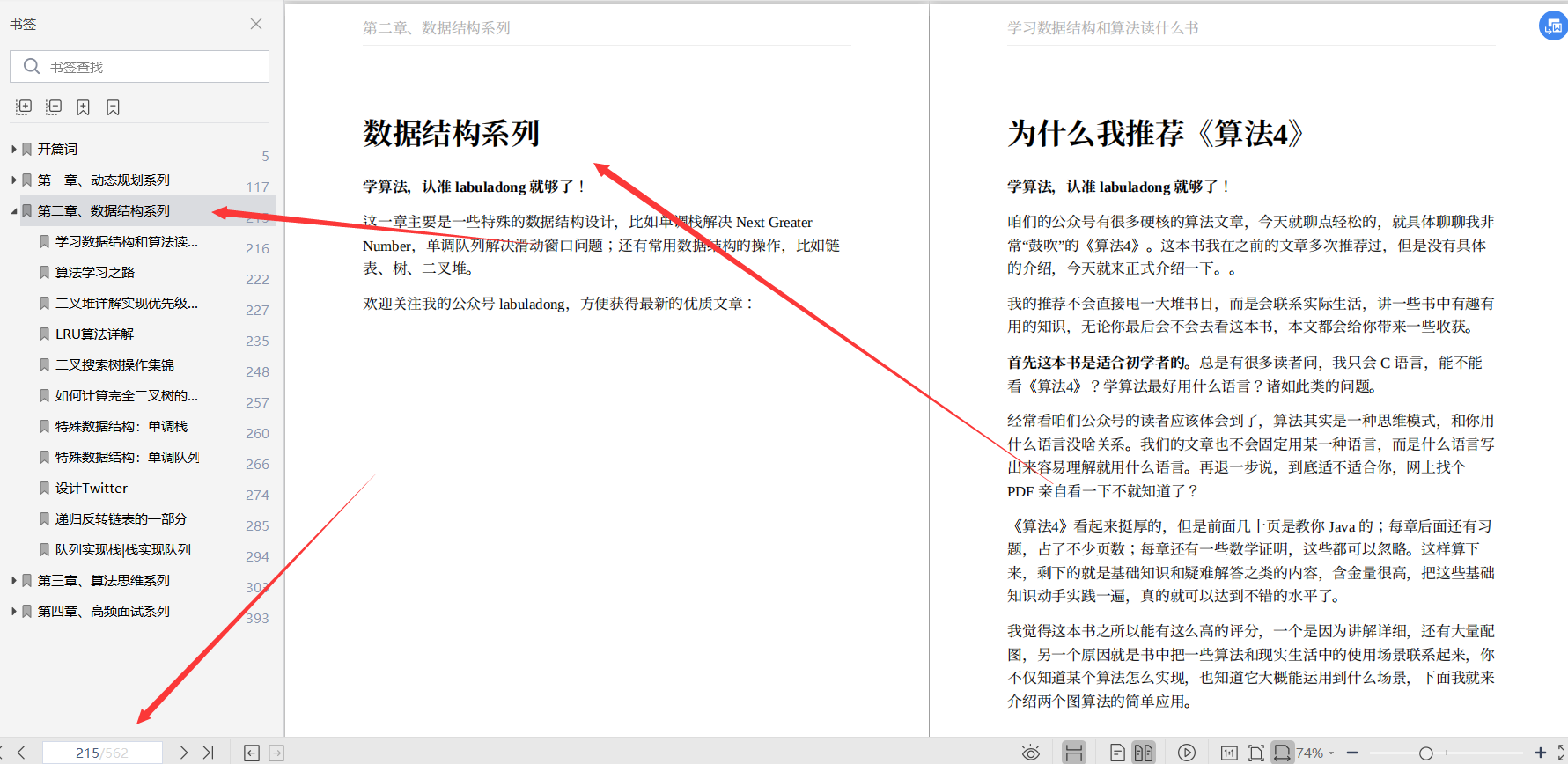Expand the 第三章、算法思维系列 bookmark
1568x764 pixels.
[x=14, y=581]
